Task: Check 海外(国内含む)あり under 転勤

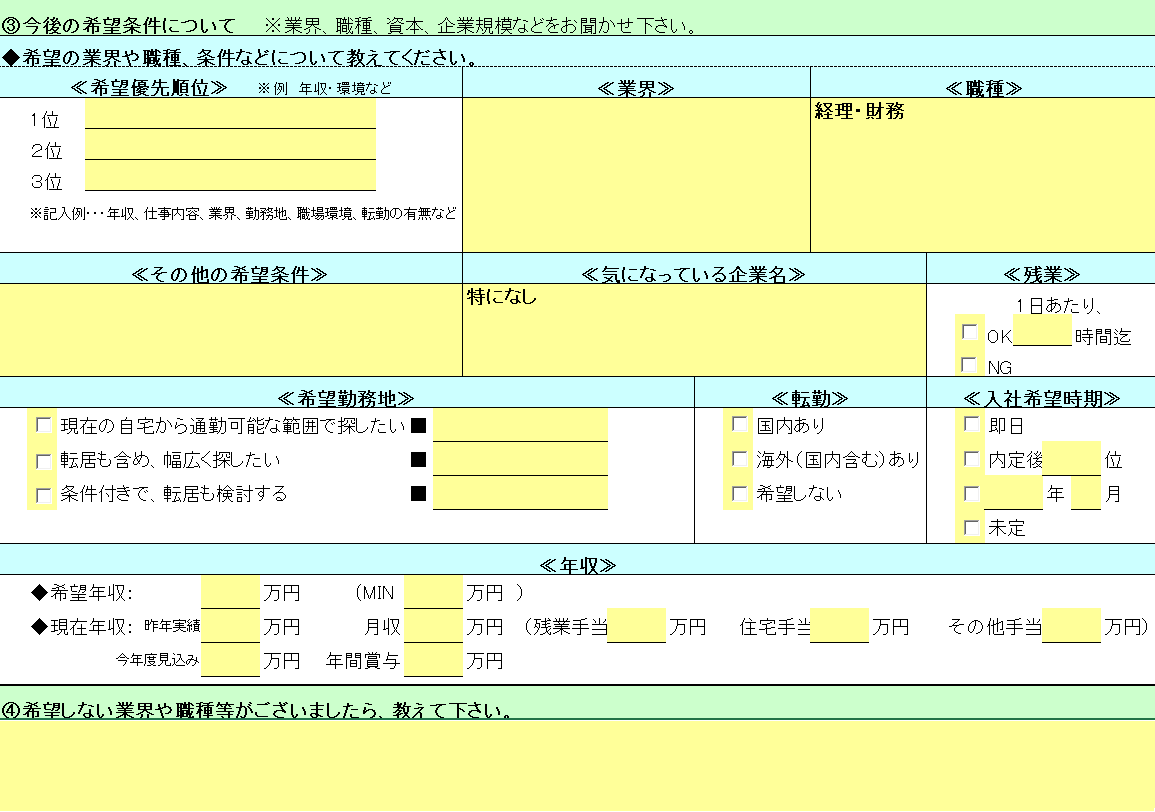Action: pos(740,459)
